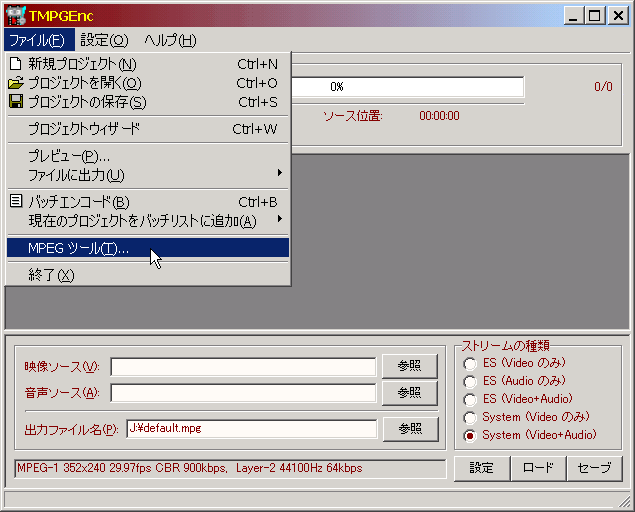Click the batch encode list icon
This screenshot has width=635, height=512.
pos(16,201)
